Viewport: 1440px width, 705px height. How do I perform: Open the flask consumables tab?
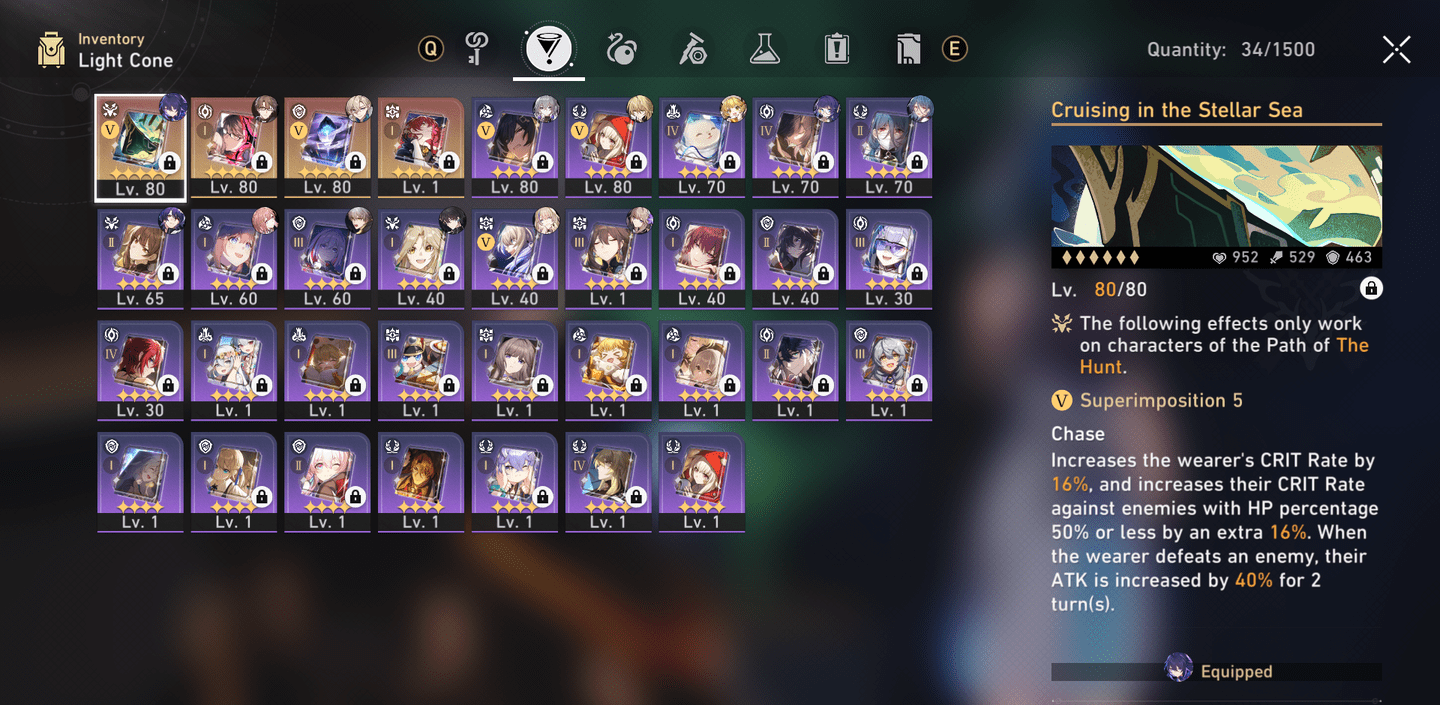765,49
